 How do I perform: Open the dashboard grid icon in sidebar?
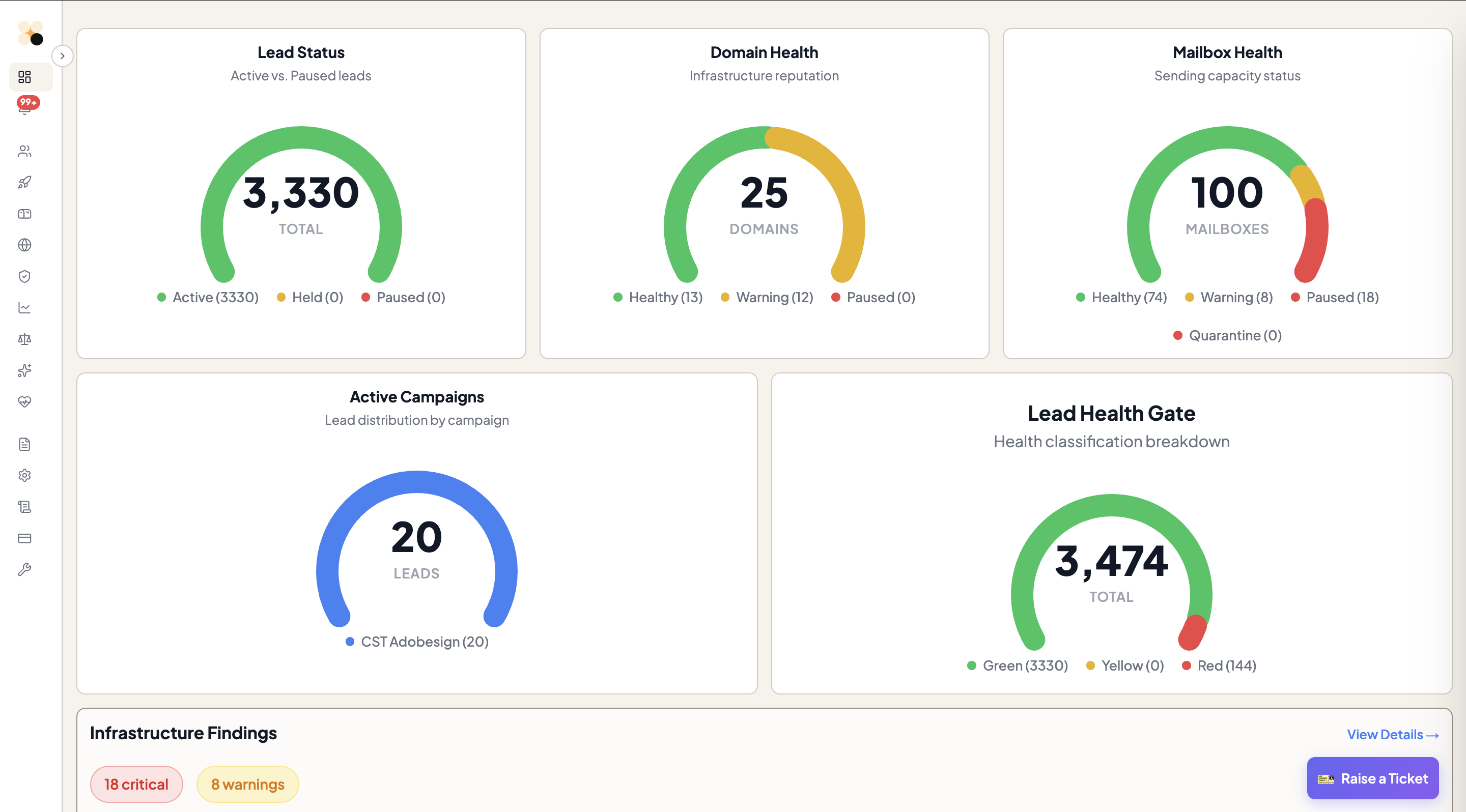click(x=24, y=77)
